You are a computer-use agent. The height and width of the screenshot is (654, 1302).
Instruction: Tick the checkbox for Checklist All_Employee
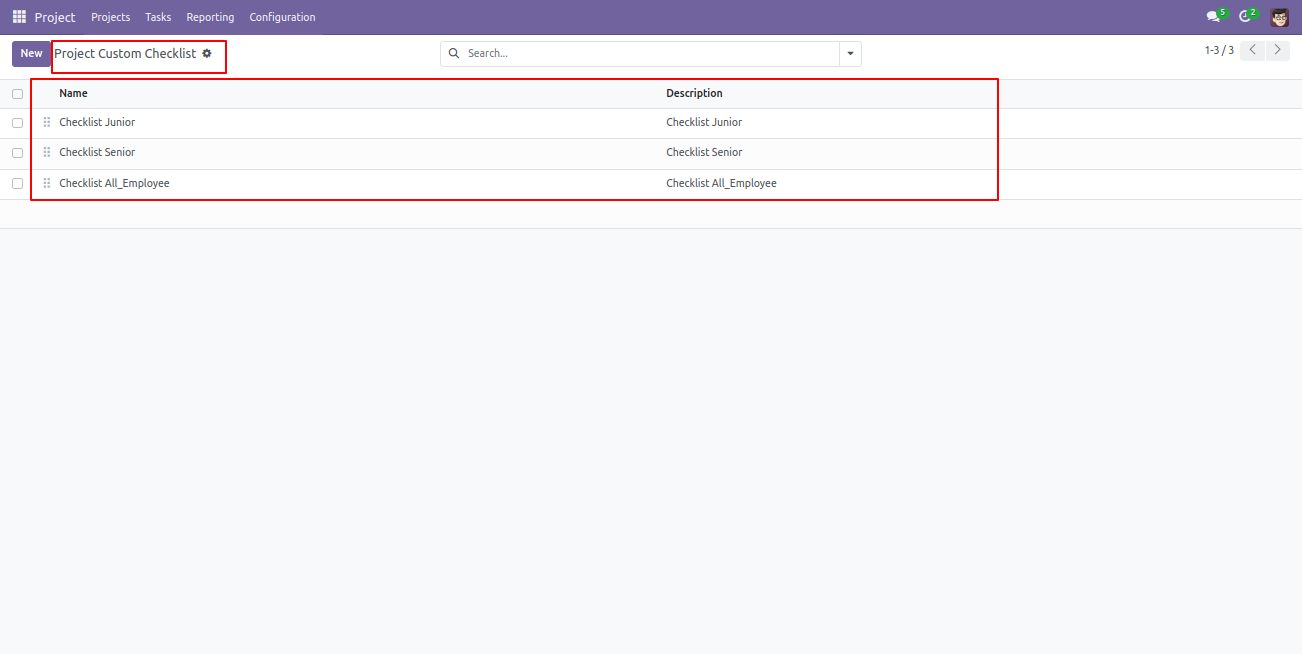tap(17, 184)
